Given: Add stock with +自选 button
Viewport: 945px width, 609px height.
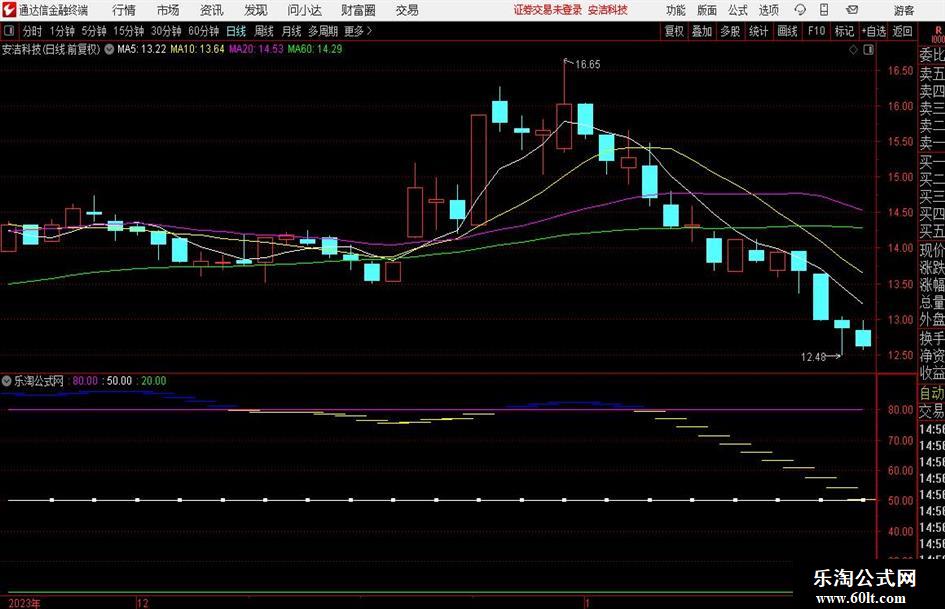Looking at the screenshot, I should click(x=874, y=31).
